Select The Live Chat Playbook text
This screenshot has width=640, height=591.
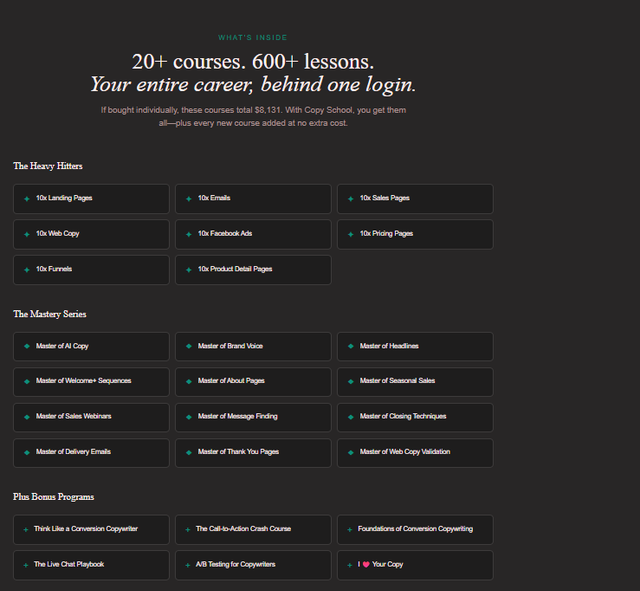(x=69, y=564)
